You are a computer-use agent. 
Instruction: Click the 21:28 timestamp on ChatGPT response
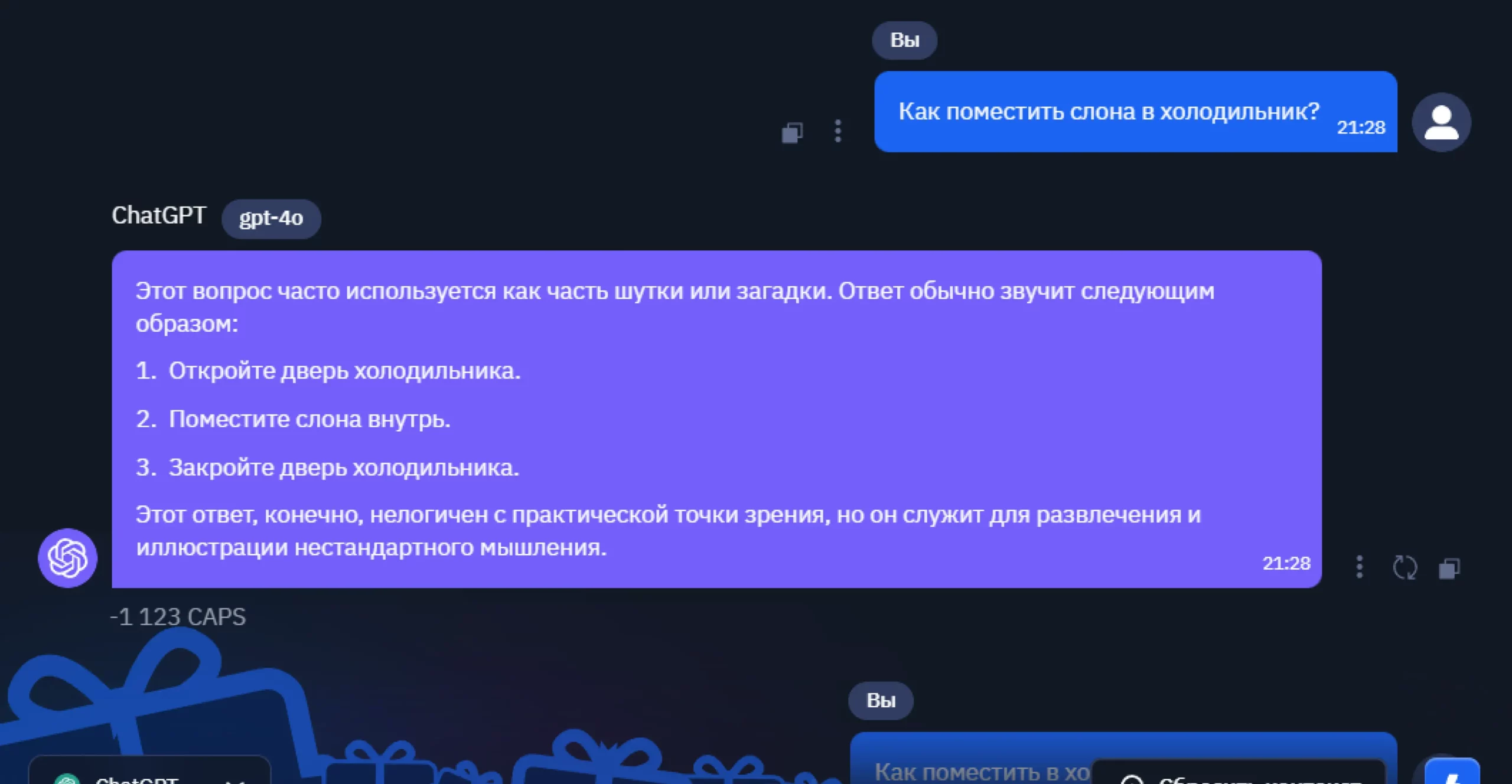1286,563
